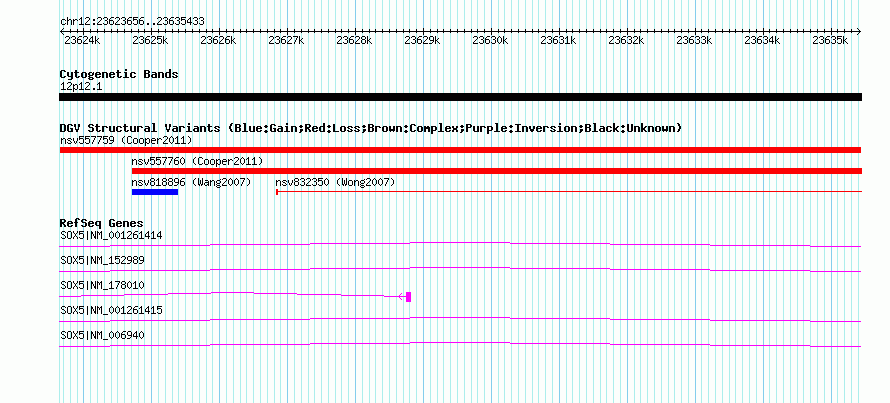Click the 23627k ruler tick label
890x403 pixels.
(287, 40)
